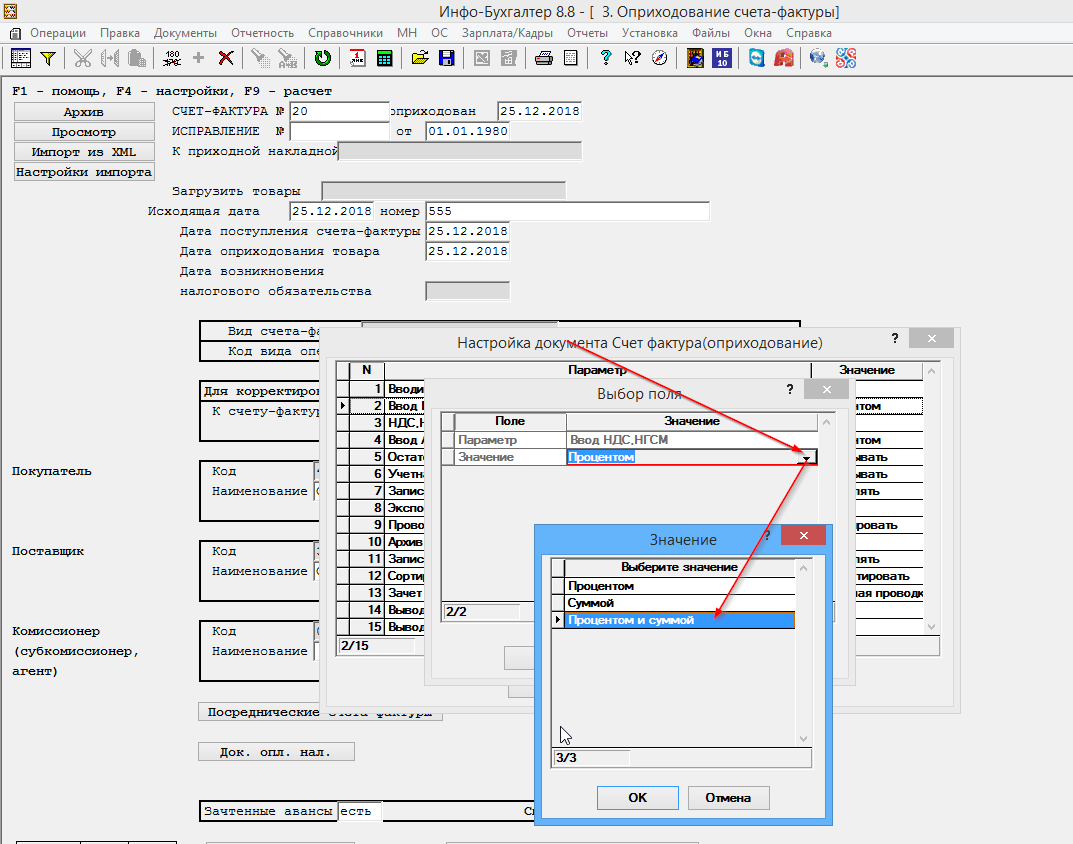Click the compass navigator icon

pos(660,58)
